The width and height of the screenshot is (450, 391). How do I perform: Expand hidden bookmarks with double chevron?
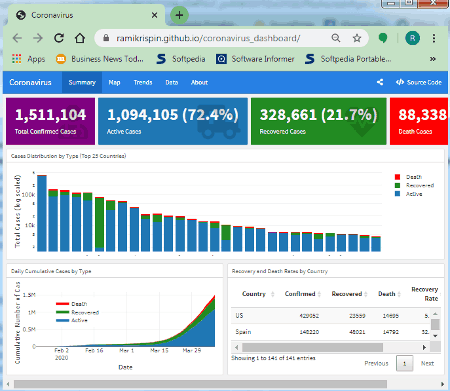pos(432,59)
